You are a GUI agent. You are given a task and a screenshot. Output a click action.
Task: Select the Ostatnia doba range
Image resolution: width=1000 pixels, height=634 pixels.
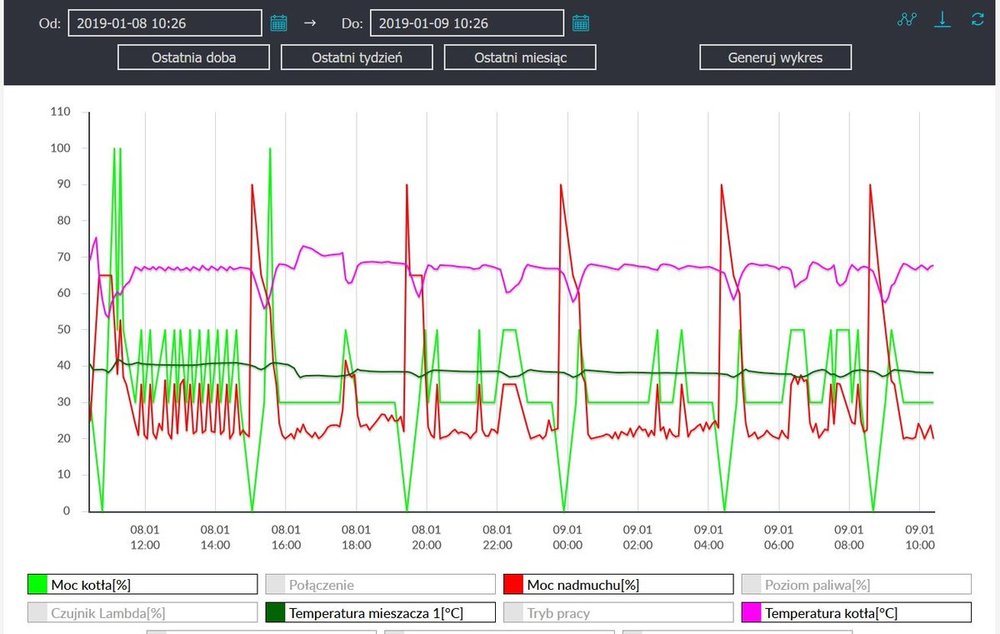(194, 57)
